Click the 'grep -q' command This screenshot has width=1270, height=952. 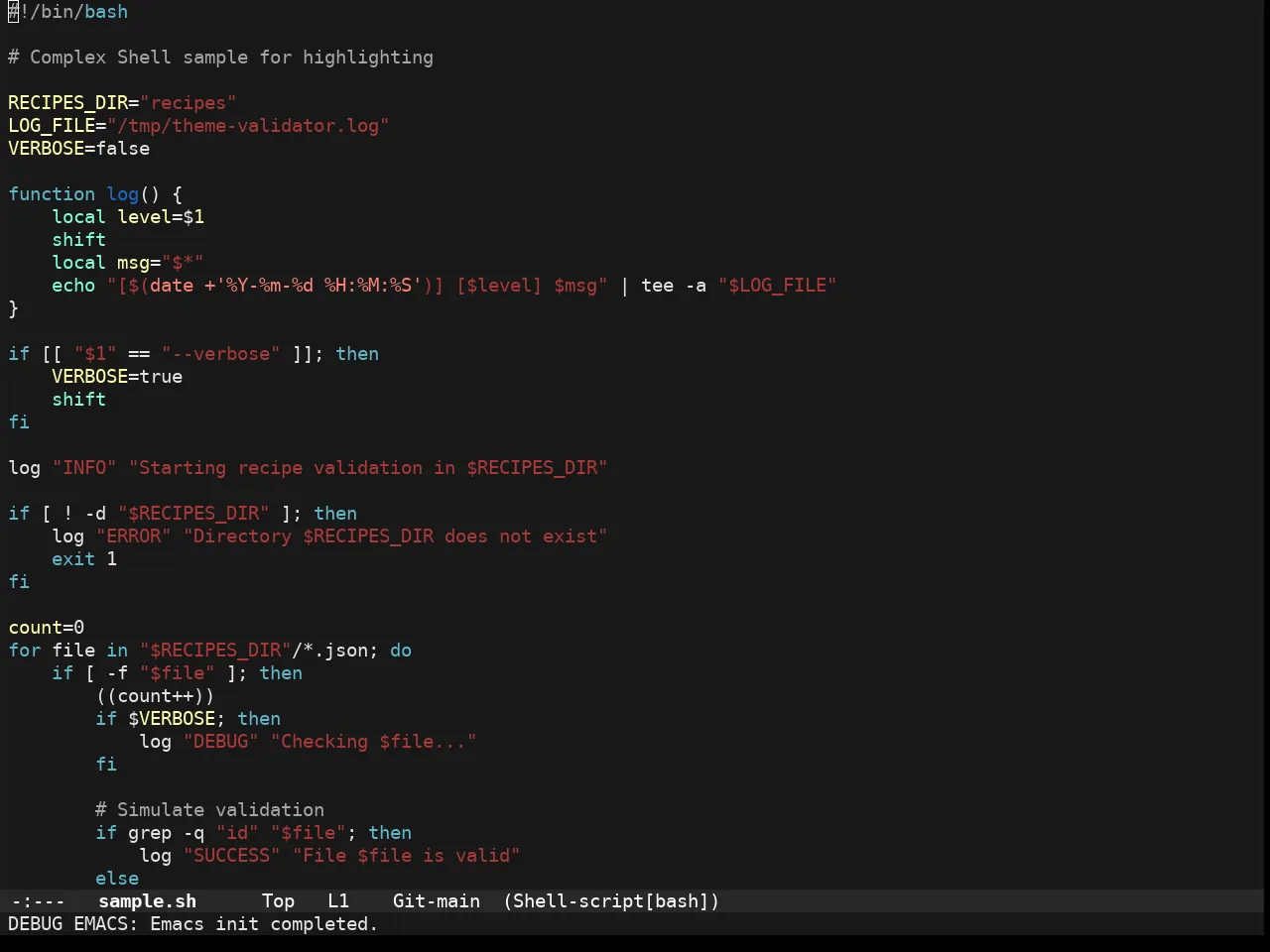(166, 833)
